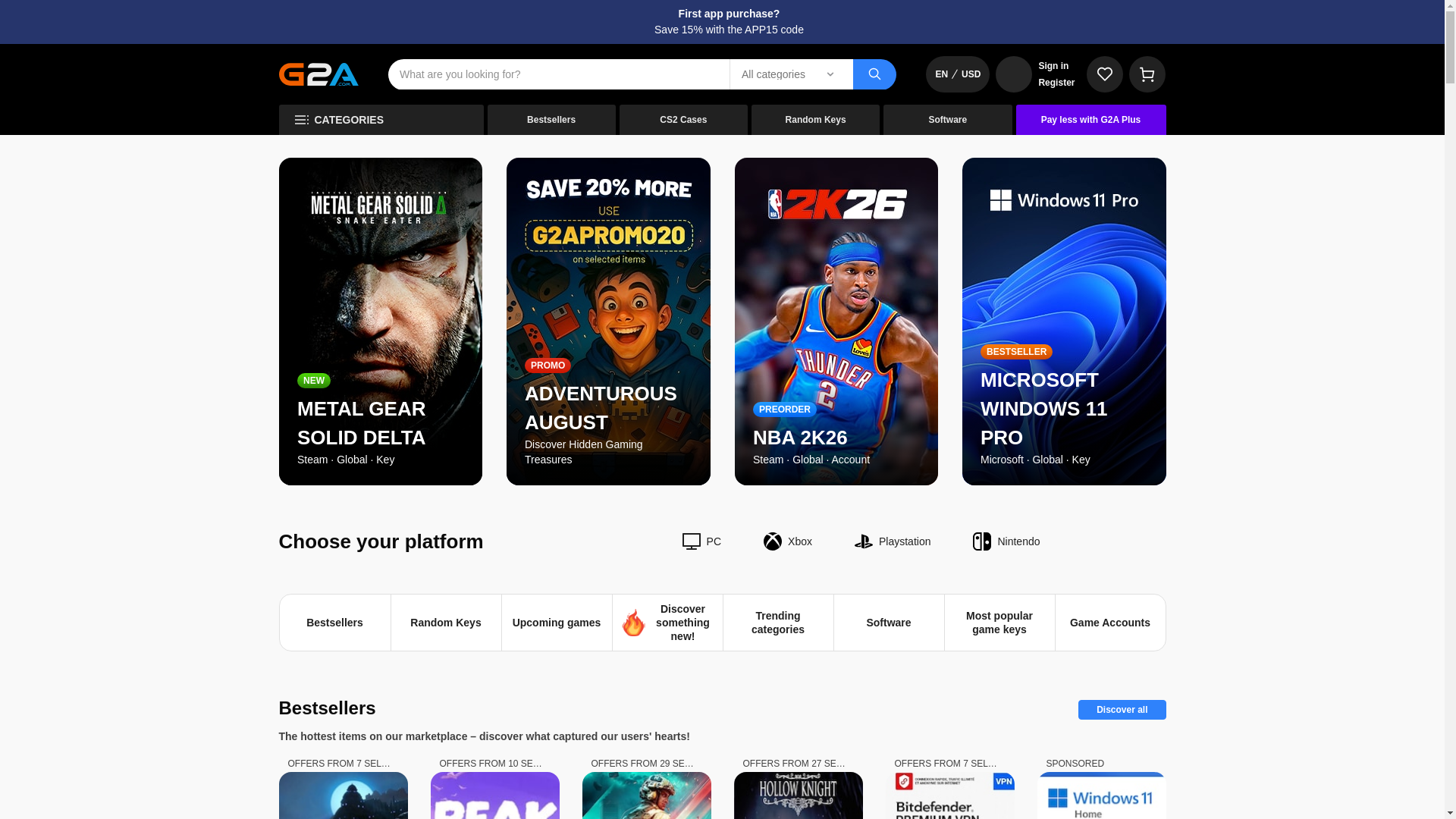This screenshot has height=819, width=1456.
Task: Open the Software nav tab
Action: (948, 120)
